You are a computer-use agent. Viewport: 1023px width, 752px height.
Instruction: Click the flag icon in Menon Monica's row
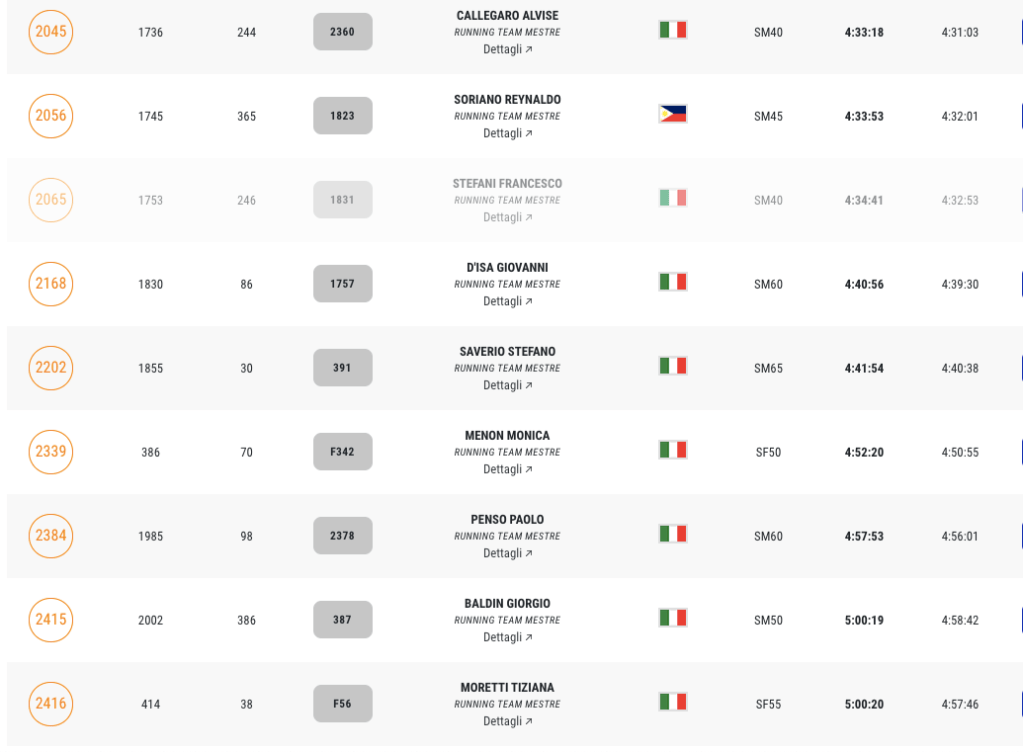[x=672, y=450]
